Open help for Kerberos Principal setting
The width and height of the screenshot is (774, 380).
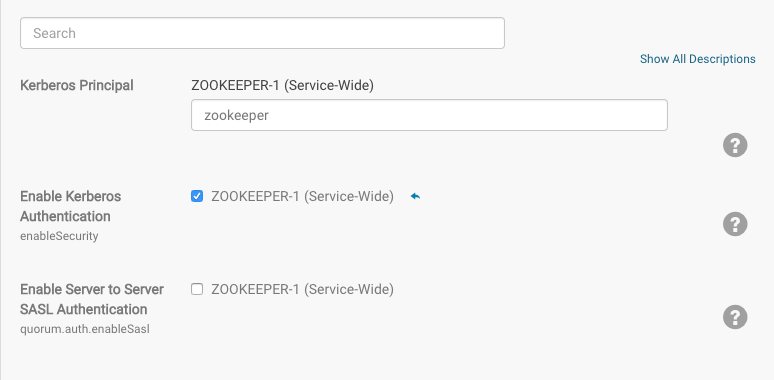(x=735, y=145)
